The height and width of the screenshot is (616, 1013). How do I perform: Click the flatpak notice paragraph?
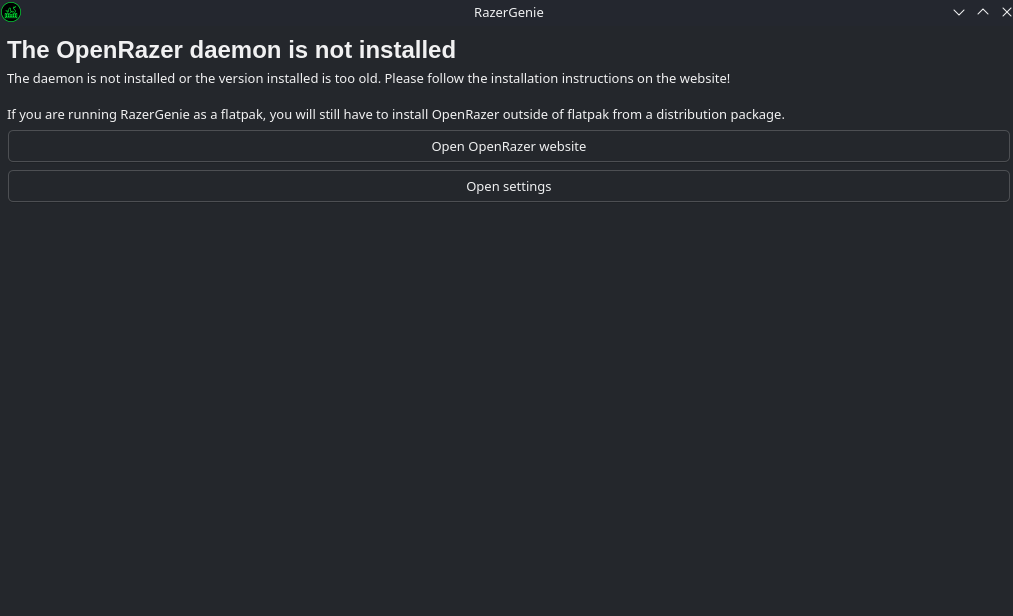click(395, 114)
